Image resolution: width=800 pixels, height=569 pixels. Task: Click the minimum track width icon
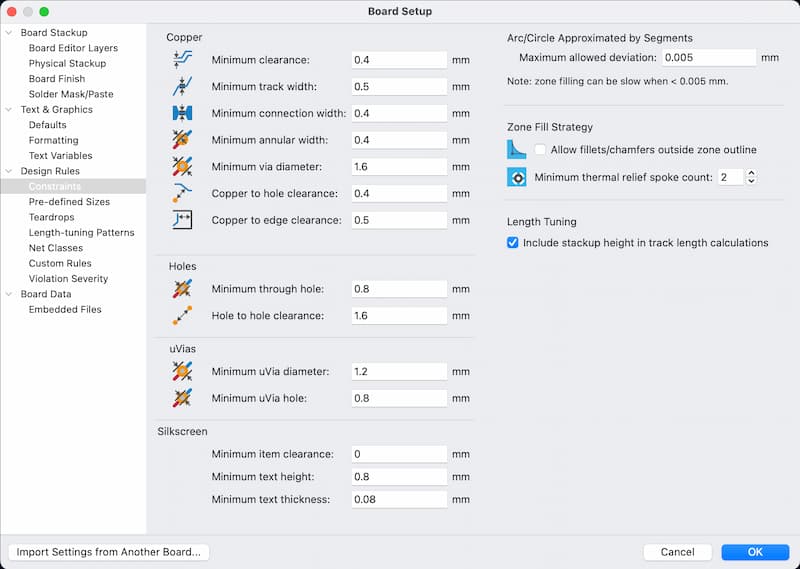coord(182,87)
